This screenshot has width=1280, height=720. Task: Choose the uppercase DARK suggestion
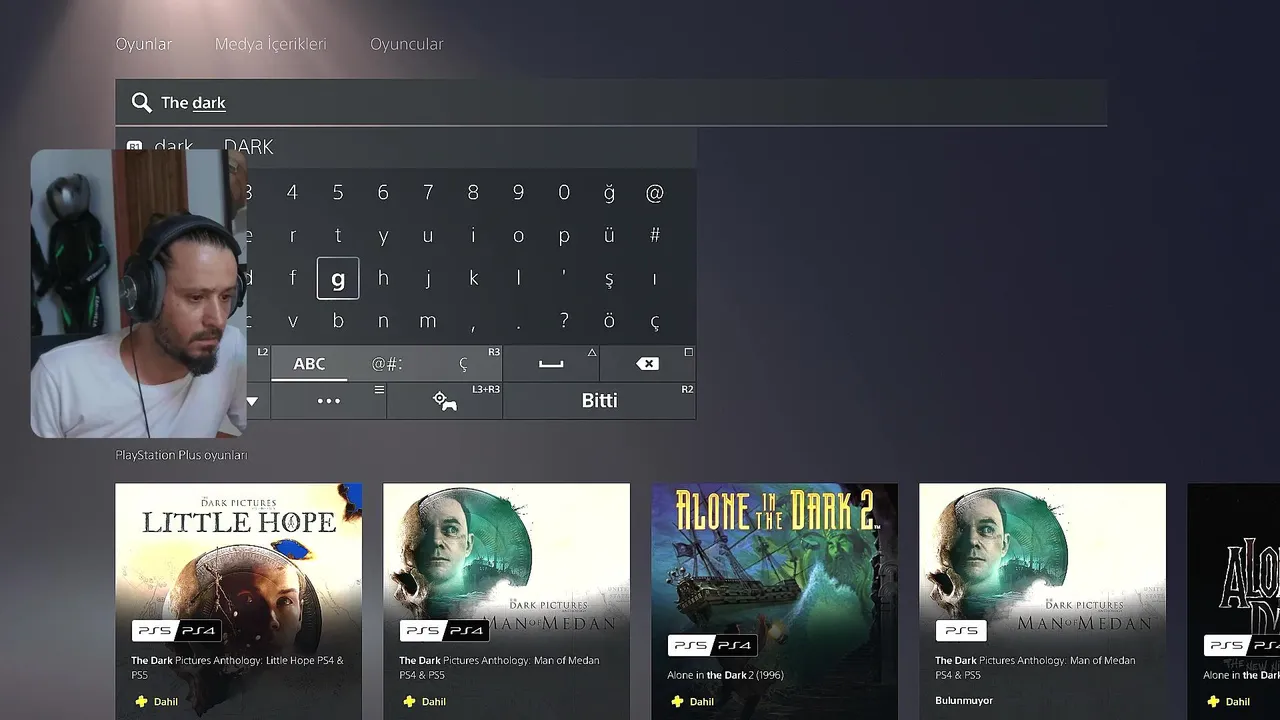tap(249, 147)
